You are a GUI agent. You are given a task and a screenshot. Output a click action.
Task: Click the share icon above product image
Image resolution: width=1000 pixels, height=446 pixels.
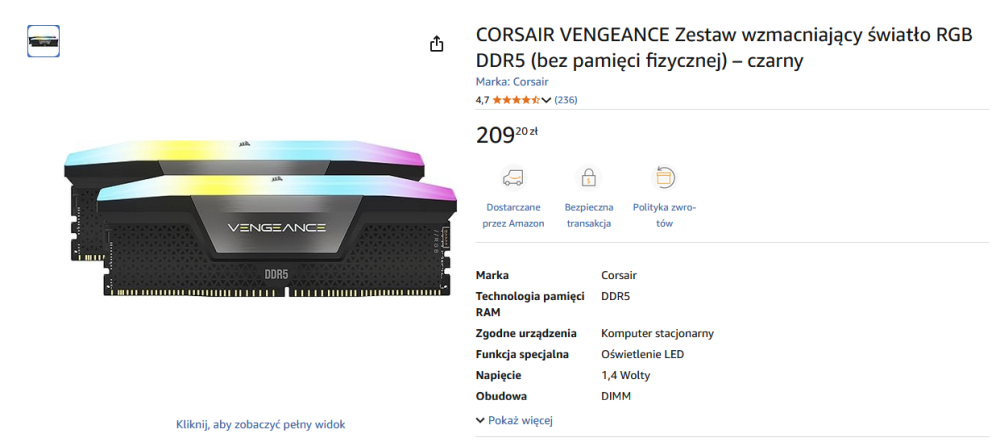pyautogui.click(x=436, y=44)
